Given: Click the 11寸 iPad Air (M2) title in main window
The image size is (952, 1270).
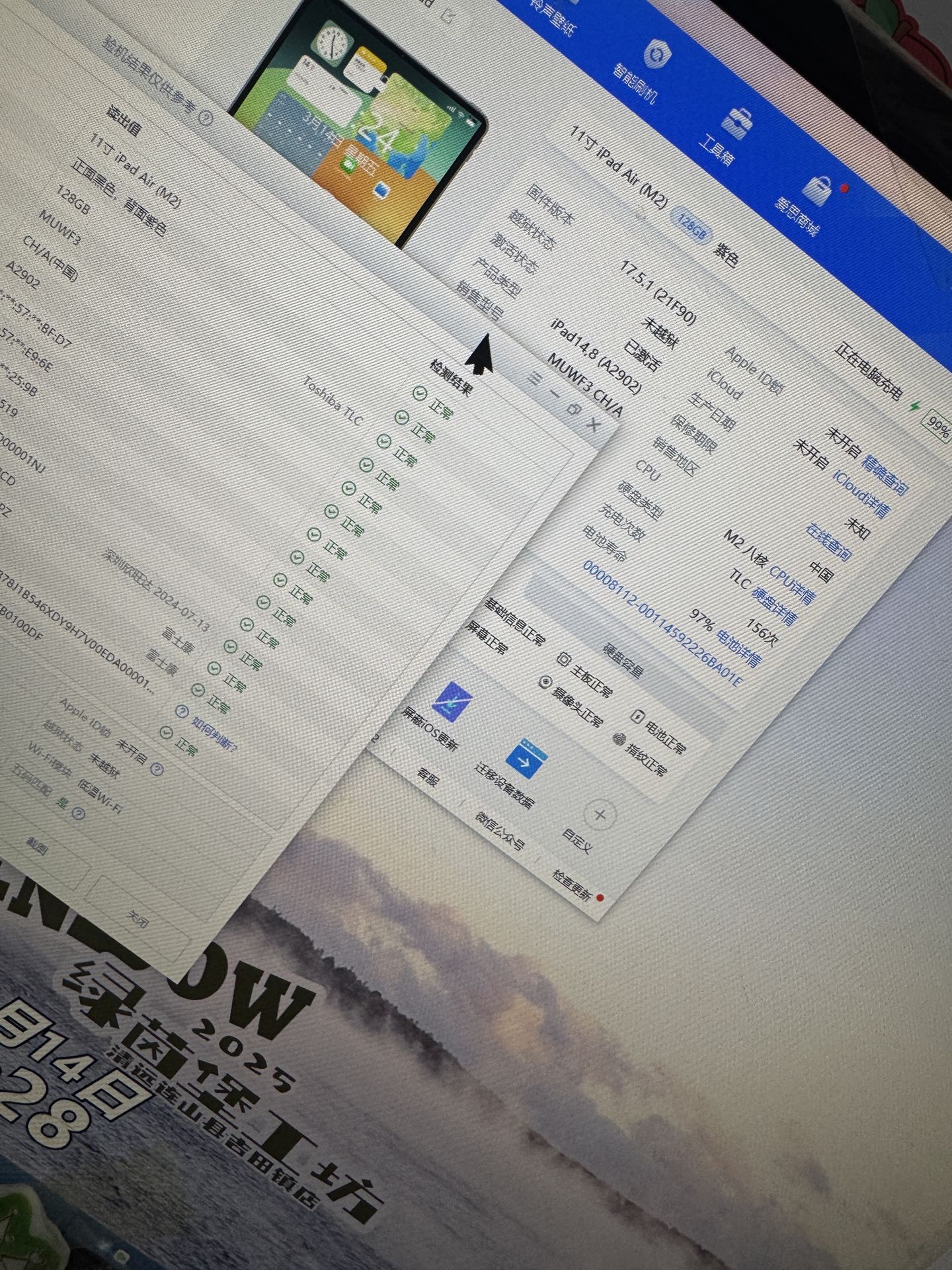Looking at the screenshot, I should (619, 168).
